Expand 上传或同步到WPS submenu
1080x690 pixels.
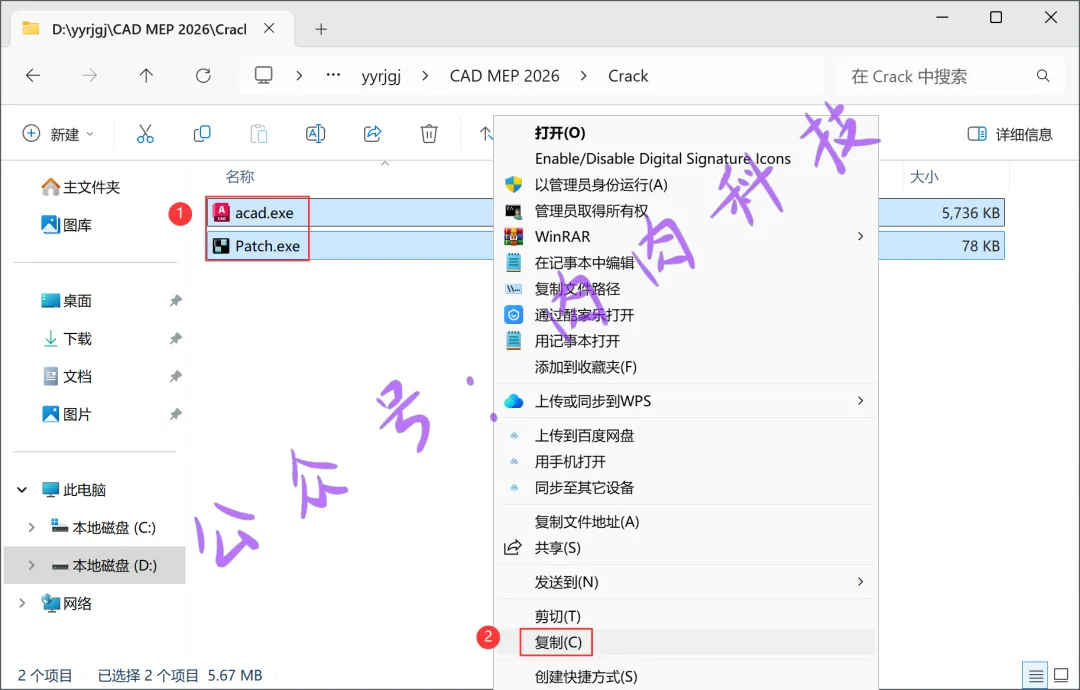coord(860,401)
